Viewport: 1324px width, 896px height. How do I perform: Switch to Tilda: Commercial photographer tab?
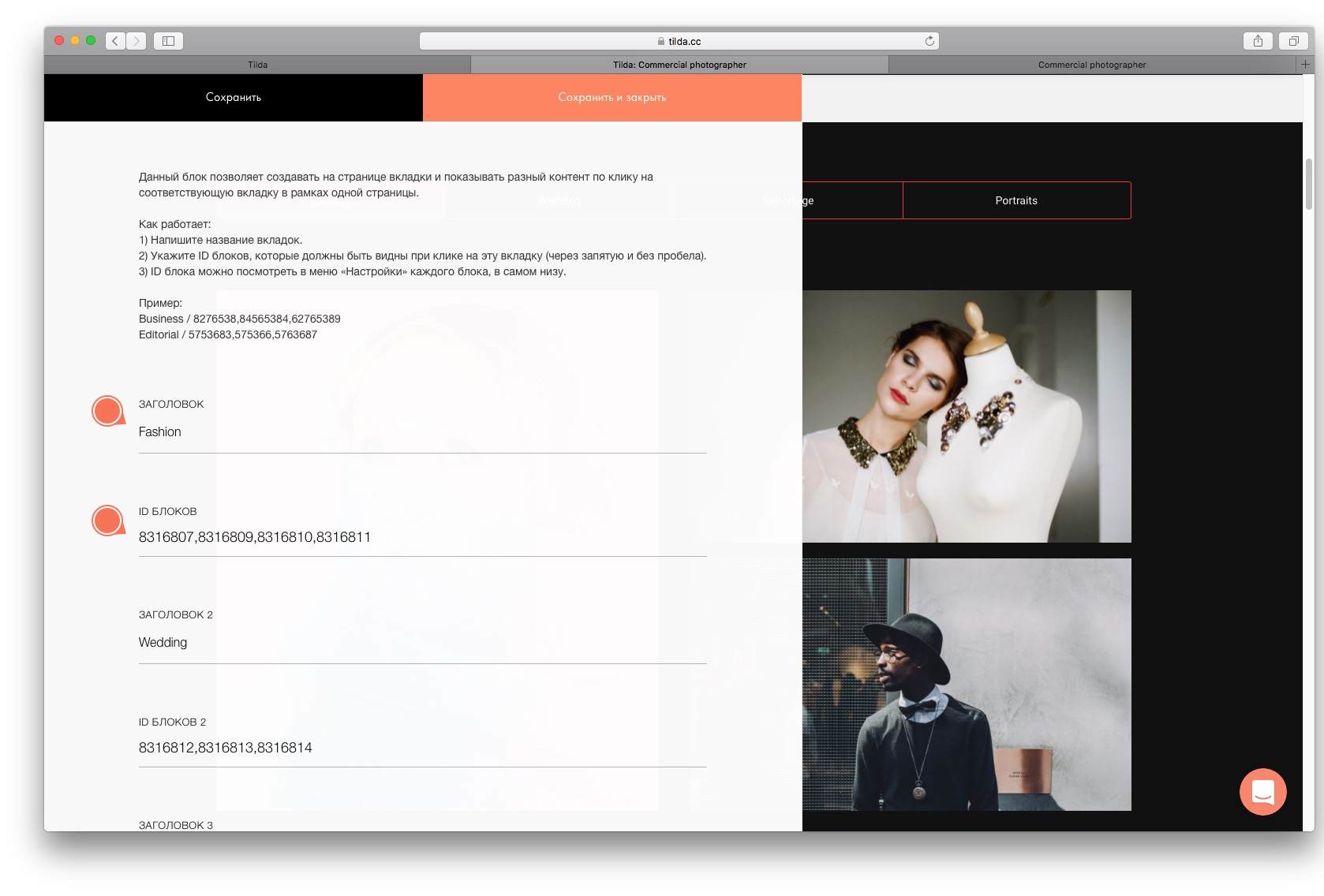[x=679, y=65]
